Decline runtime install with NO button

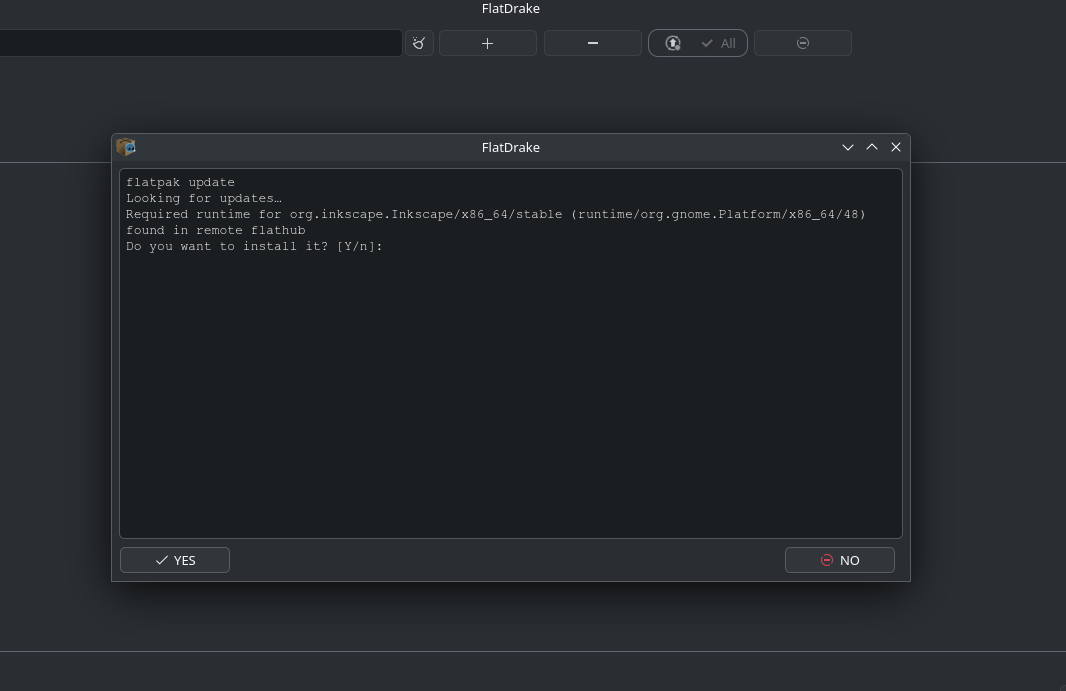point(840,560)
